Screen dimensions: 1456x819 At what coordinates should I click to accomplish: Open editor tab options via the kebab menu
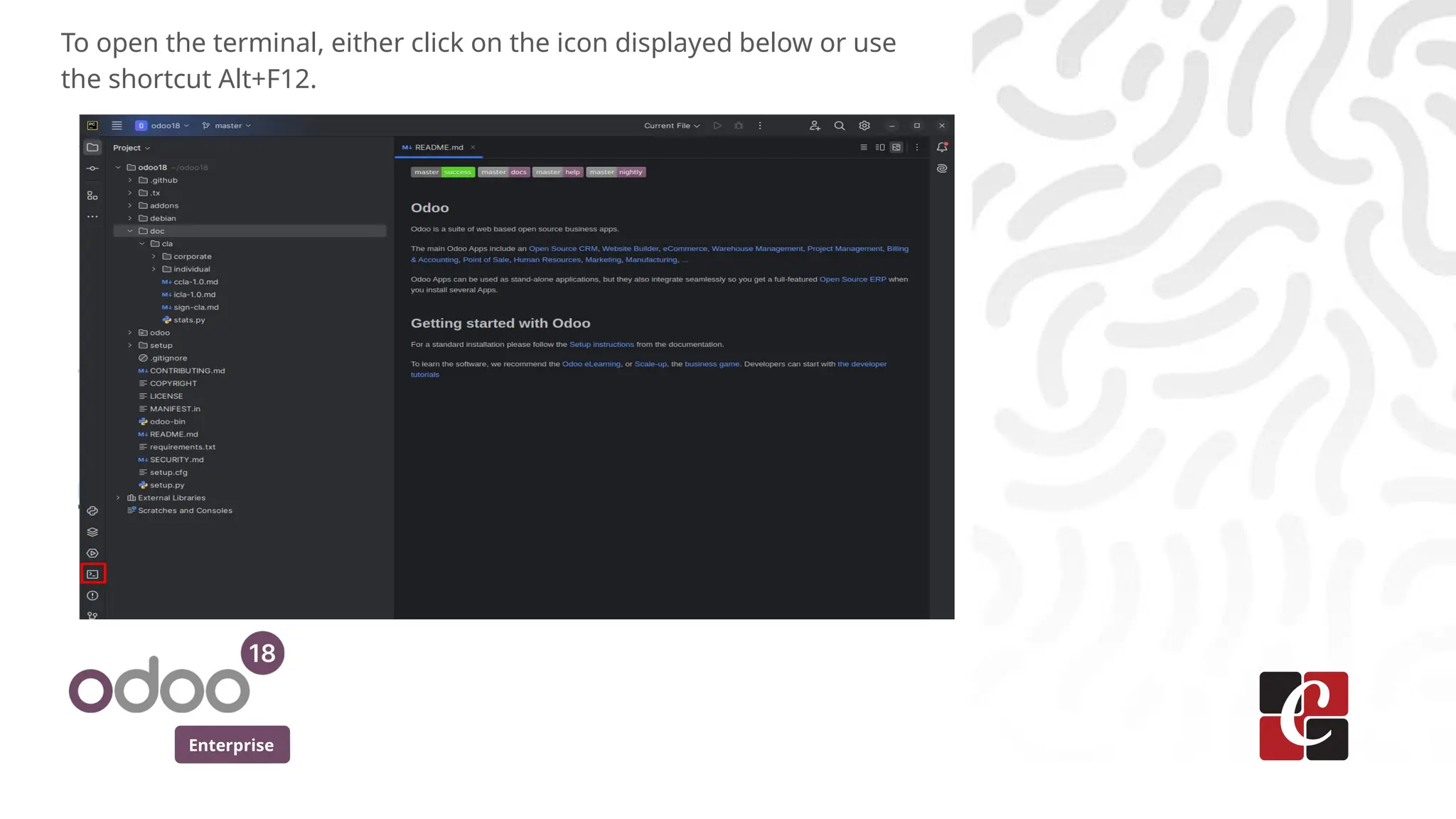(x=917, y=147)
